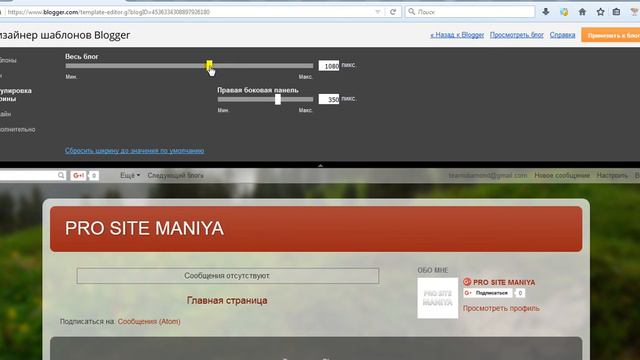Open the Просмотреть блог link
The width and height of the screenshot is (640, 360).
pyautogui.click(x=517, y=35)
